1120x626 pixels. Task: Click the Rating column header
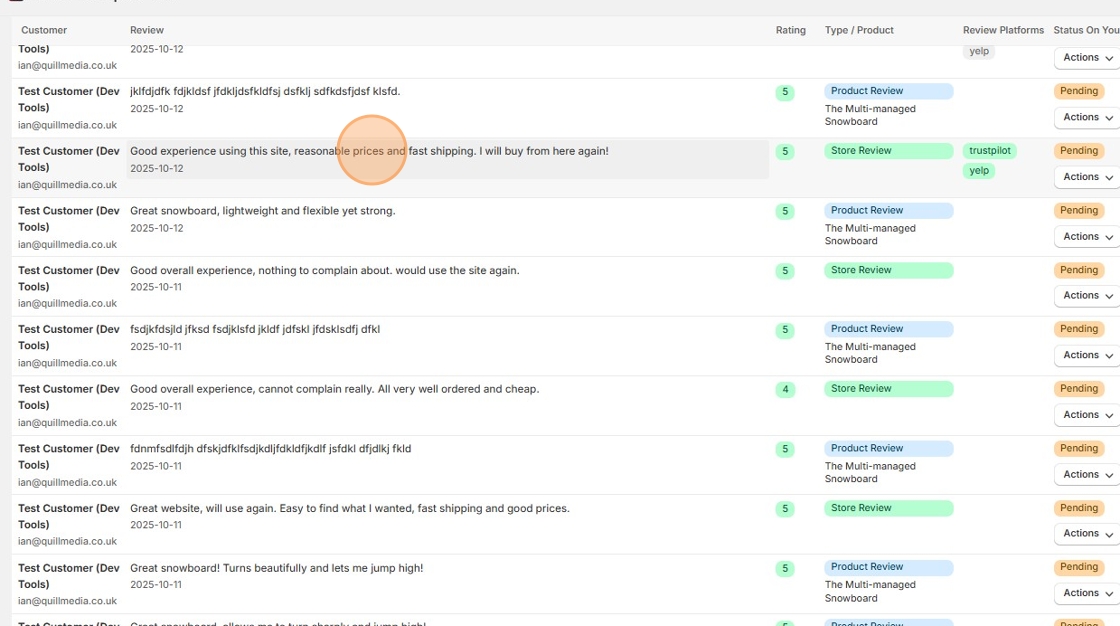791,30
